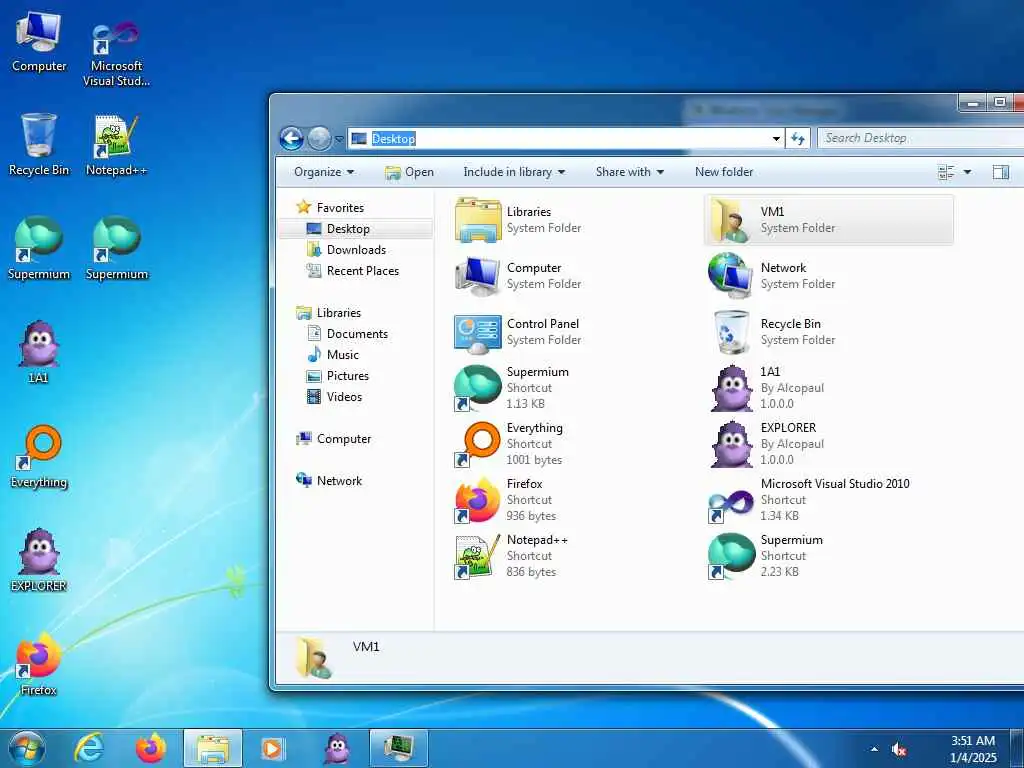
Task: Expand address bar history dropdown
Action: coord(776,138)
